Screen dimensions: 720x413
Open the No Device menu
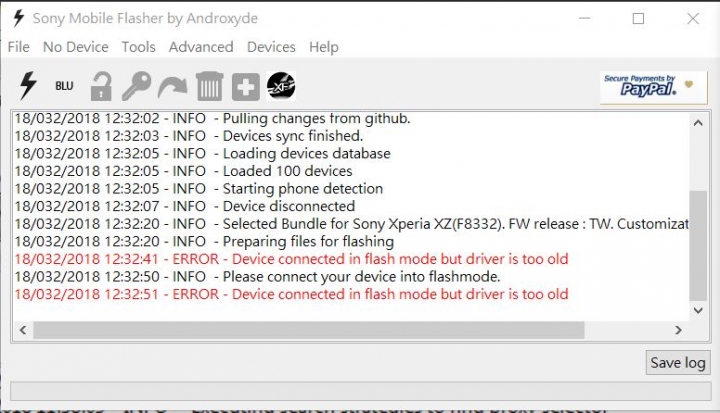click(75, 47)
